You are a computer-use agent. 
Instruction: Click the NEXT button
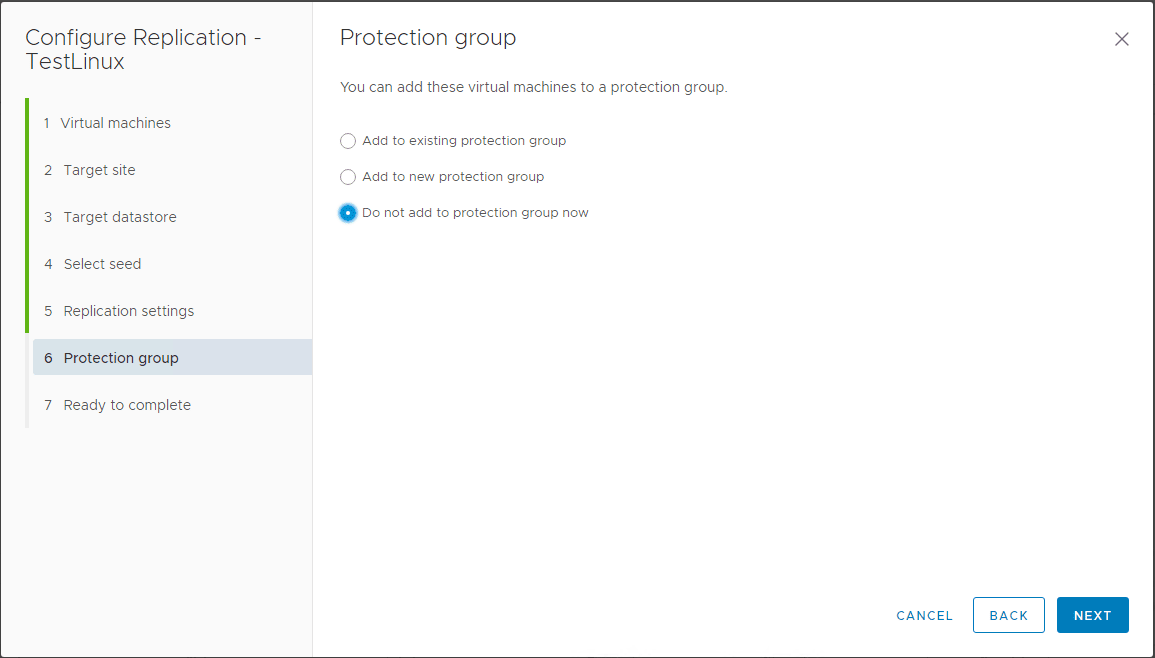(x=1092, y=615)
